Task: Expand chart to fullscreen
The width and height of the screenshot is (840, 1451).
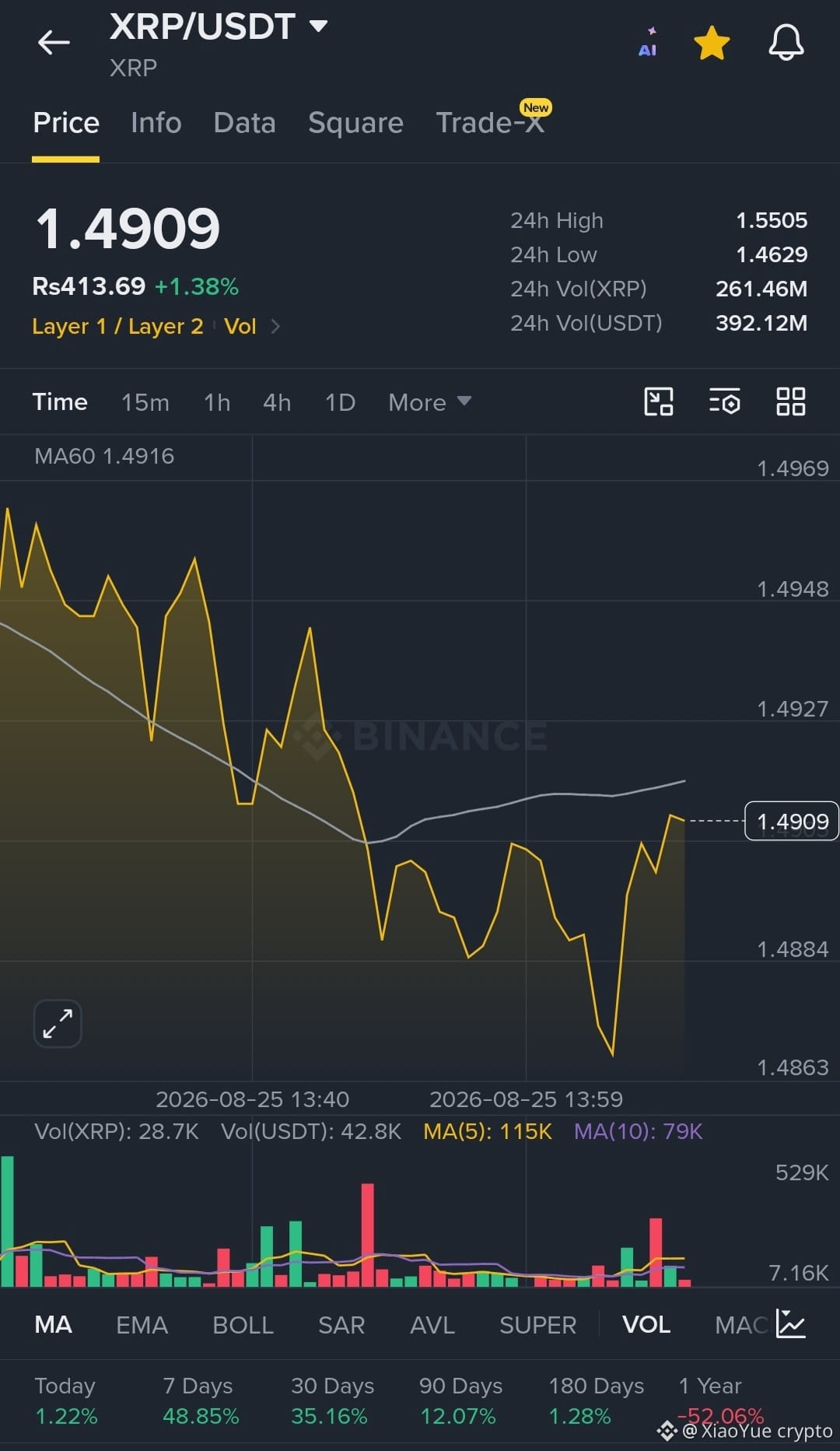Action: coord(58,1023)
